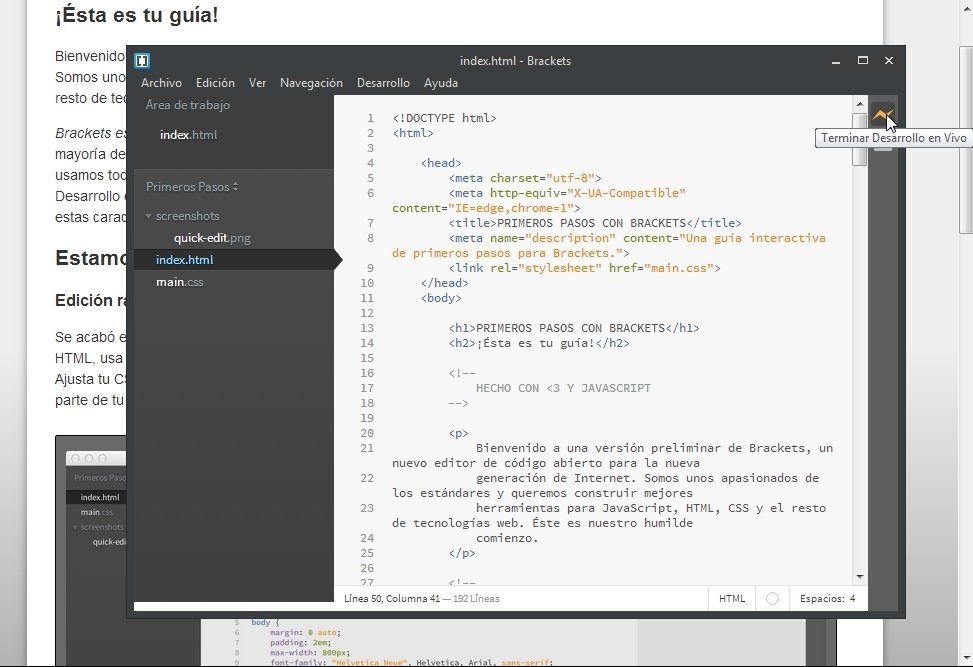Toggle the Espacios indentation label
The height and width of the screenshot is (667, 973).
[822, 599]
